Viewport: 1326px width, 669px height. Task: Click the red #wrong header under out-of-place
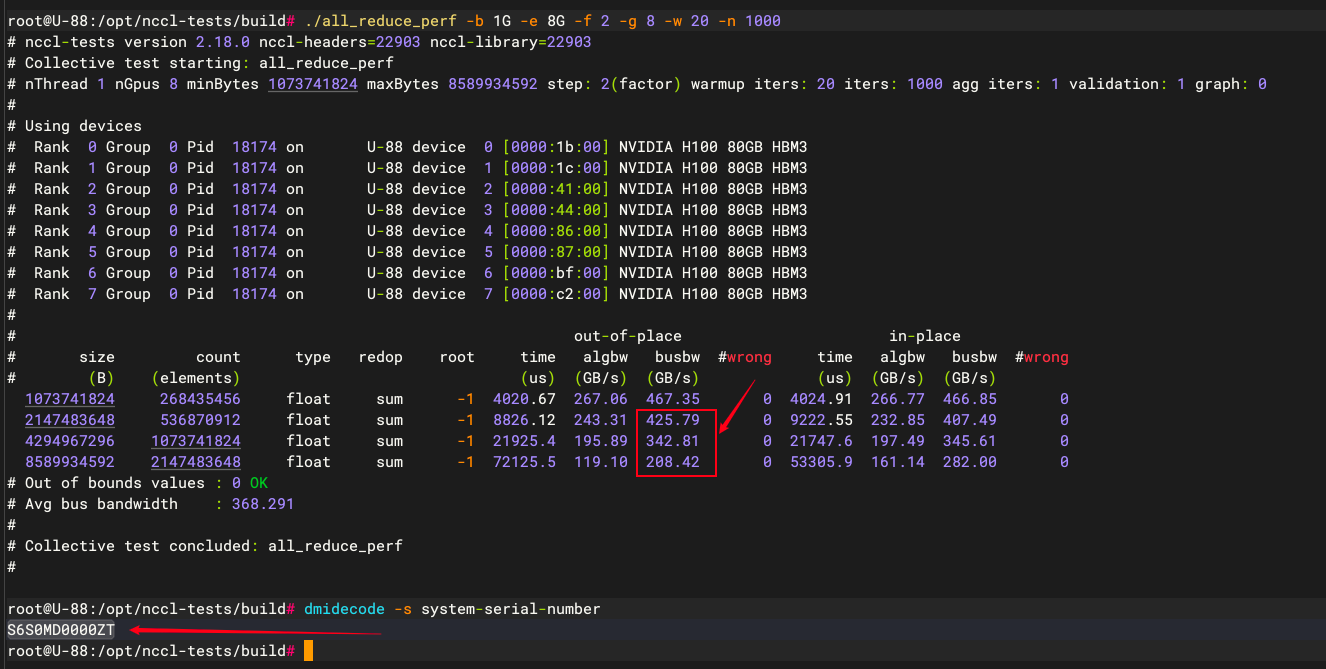pyautogui.click(x=744, y=357)
